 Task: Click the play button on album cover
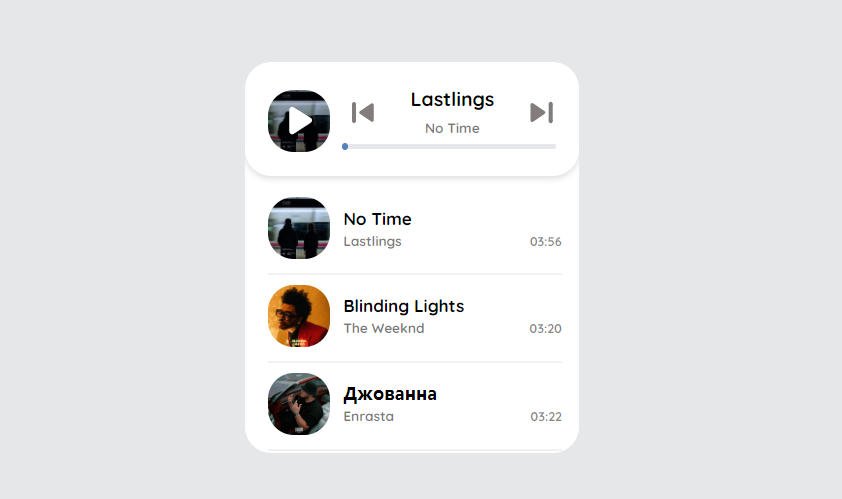[299, 121]
